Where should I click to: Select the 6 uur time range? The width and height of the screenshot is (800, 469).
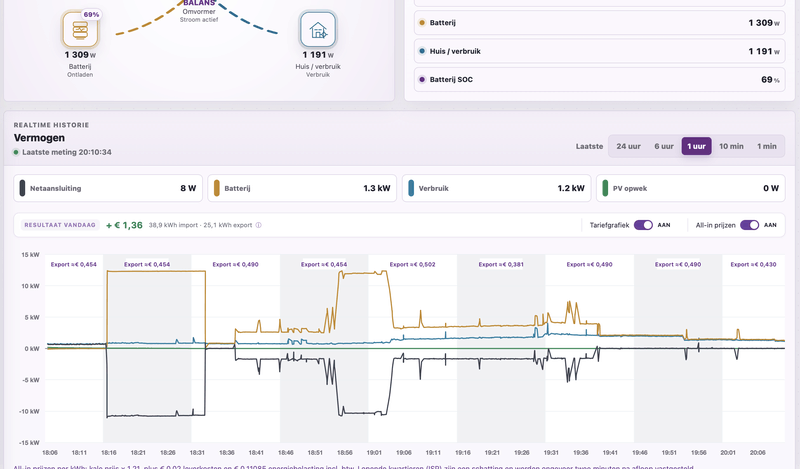click(664, 146)
